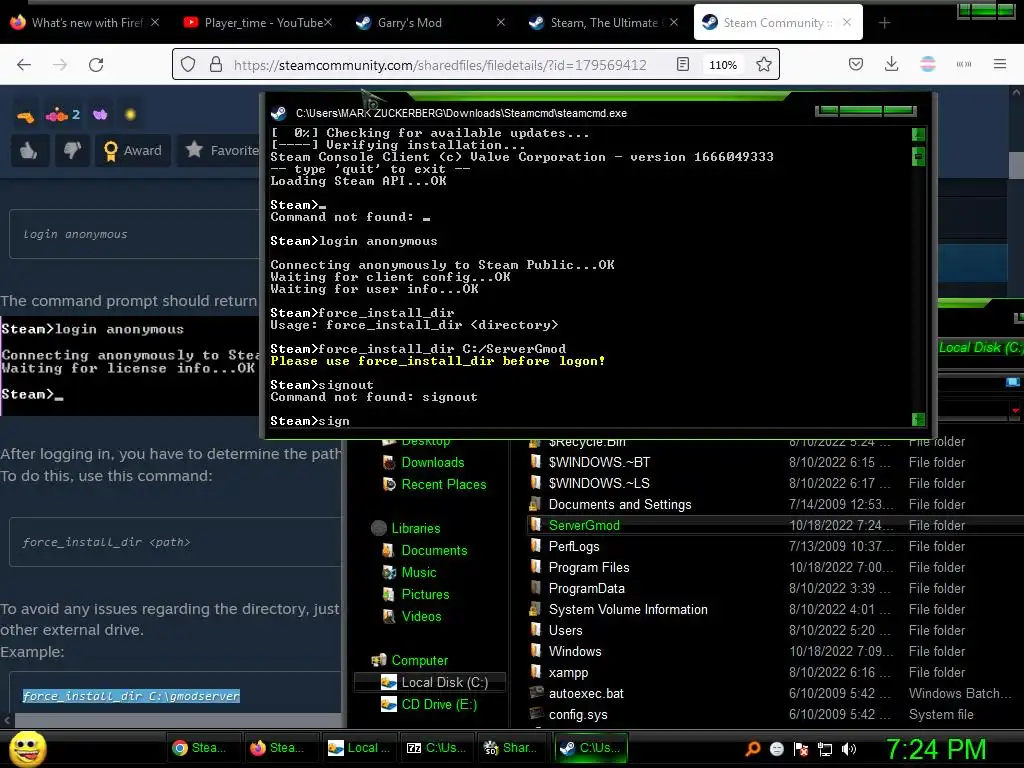Switch to 7-Zip taskbar item

(x=436, y=748)
